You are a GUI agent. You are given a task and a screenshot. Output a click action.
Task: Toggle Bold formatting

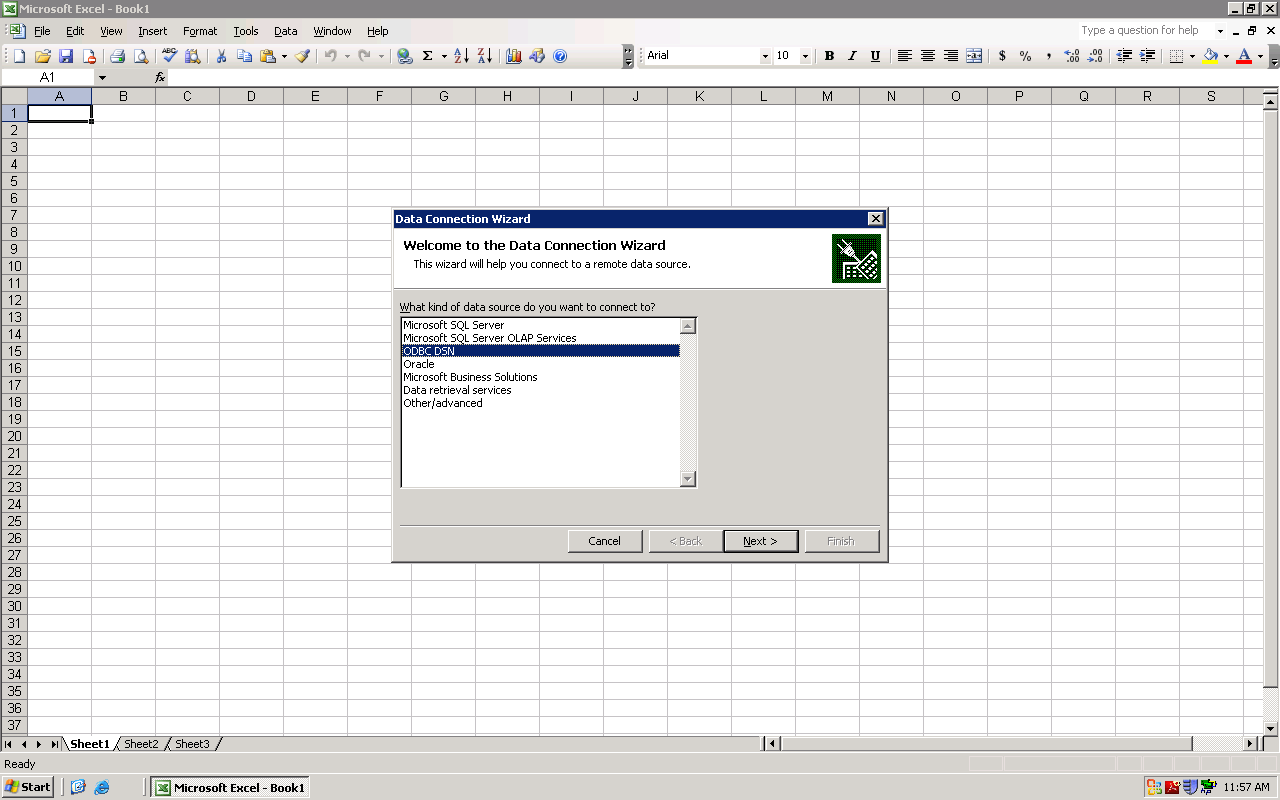coord(829,56)
